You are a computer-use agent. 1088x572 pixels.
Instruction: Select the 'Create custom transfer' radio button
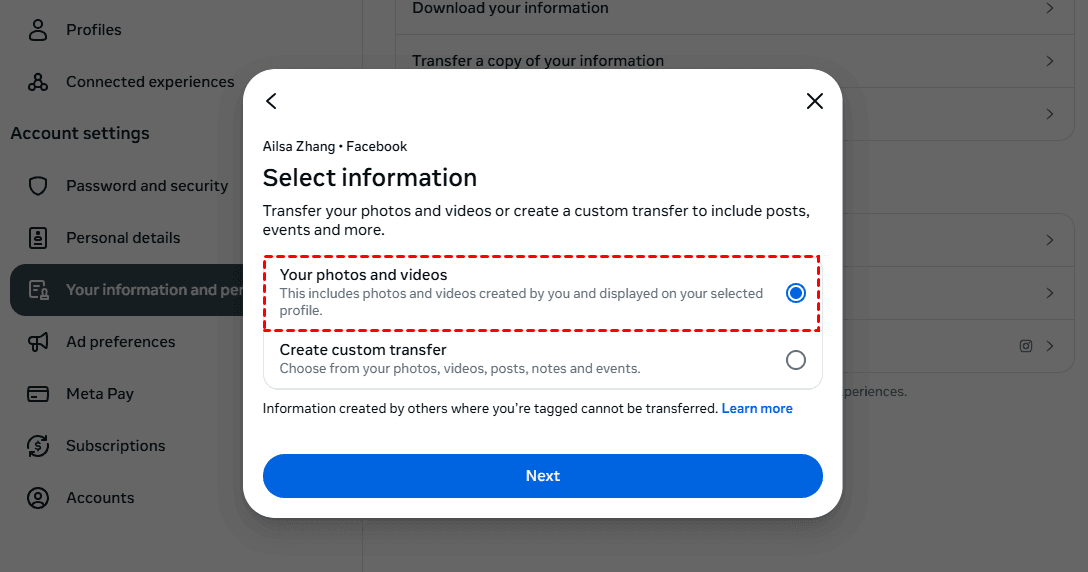[795, 360]
